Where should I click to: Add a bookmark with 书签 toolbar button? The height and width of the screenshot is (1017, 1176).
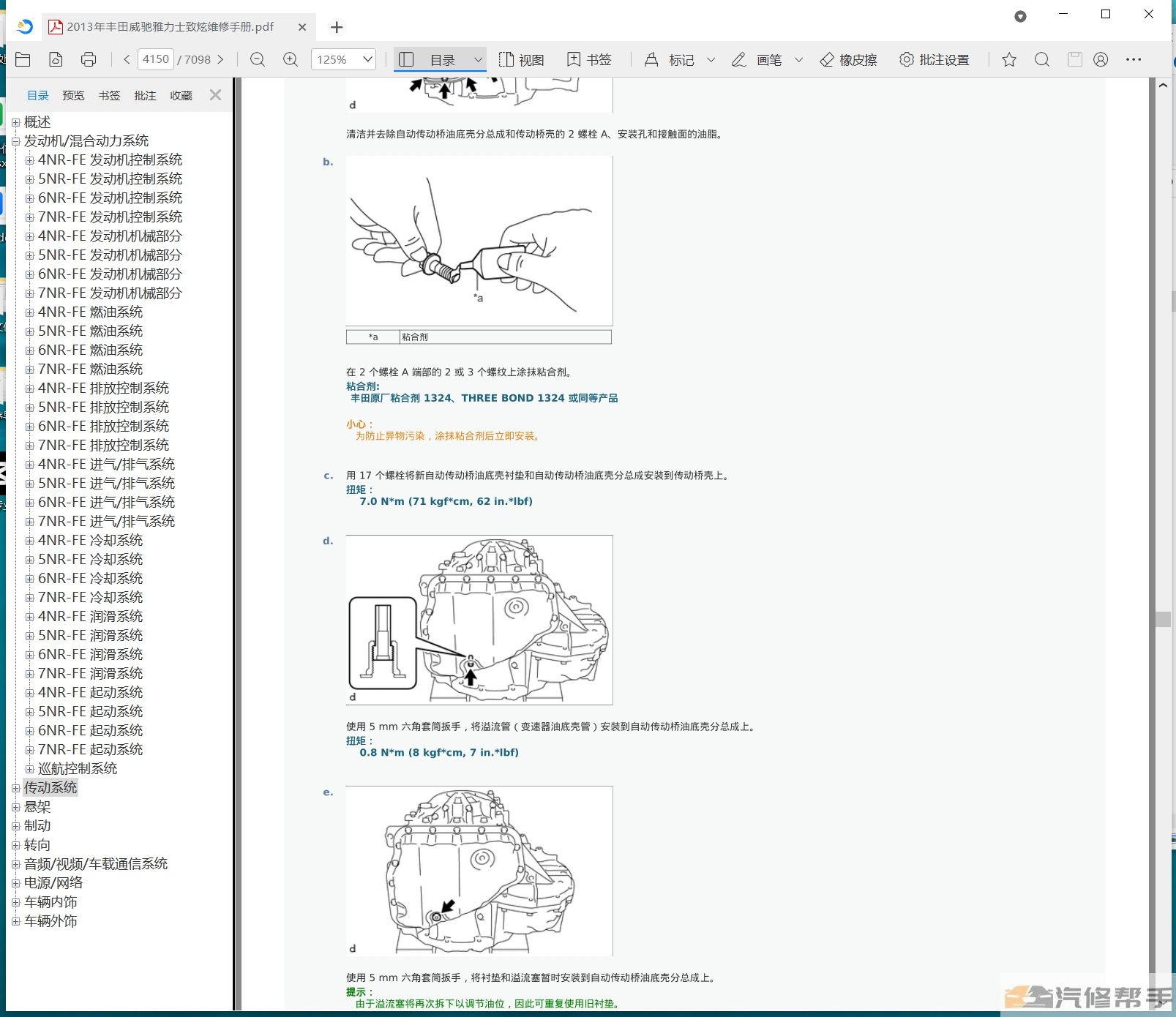tap(589, 60)
